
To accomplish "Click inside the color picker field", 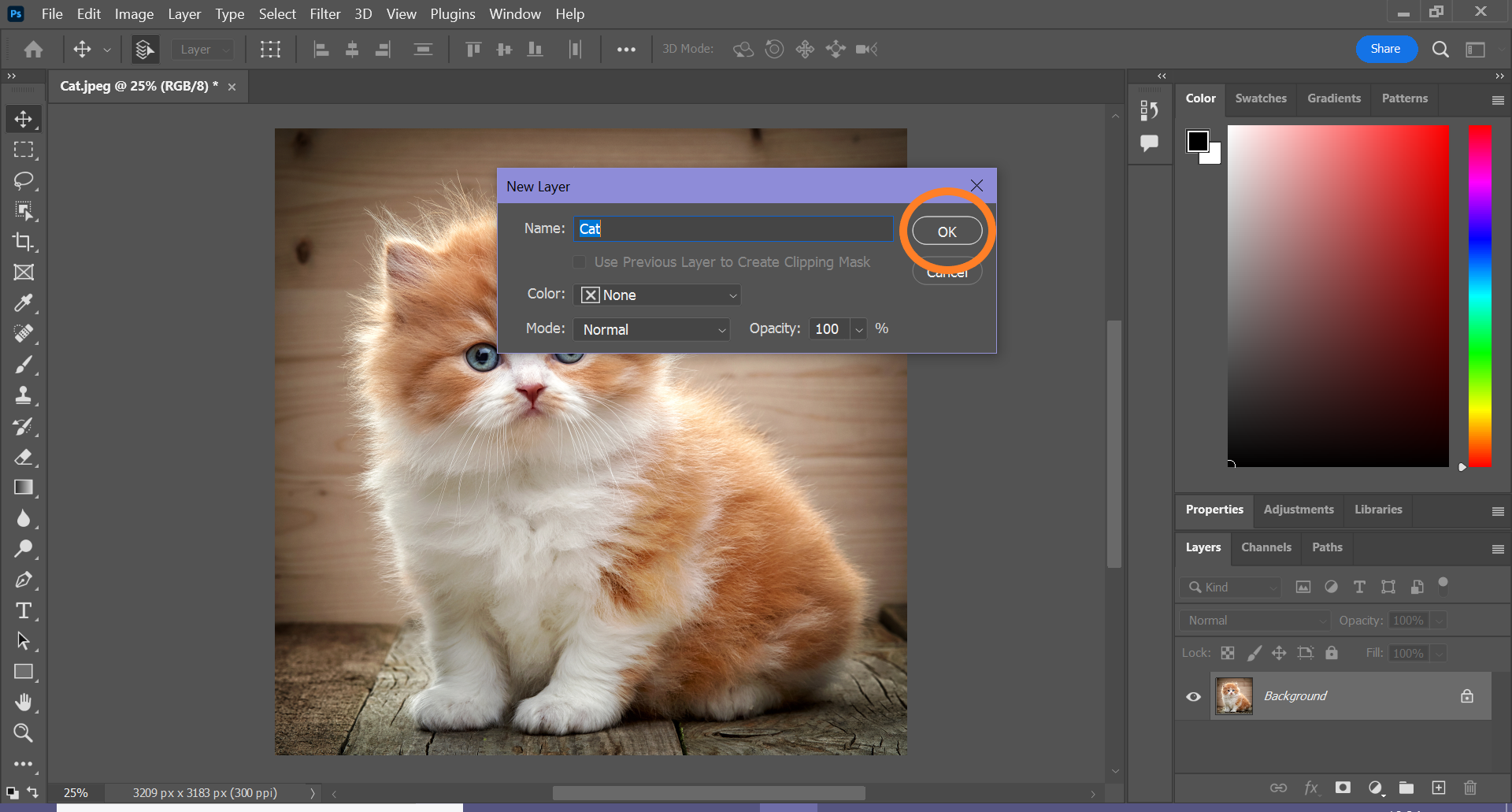I will coord(1337,296).
